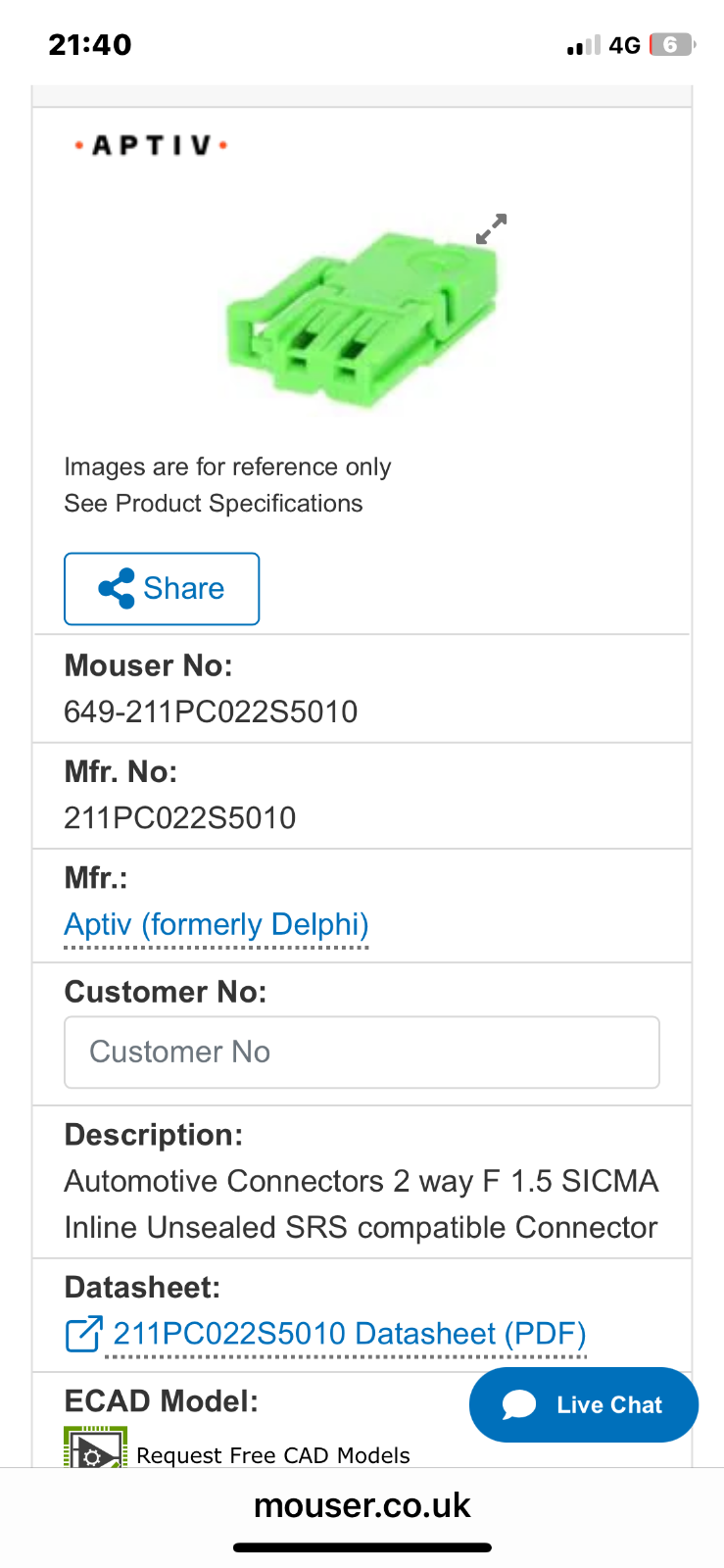The height and width of the screenshot is (1568, 724).
Task: Tap the Live Chat speech bubble icon
Action: pos(519,1404)
